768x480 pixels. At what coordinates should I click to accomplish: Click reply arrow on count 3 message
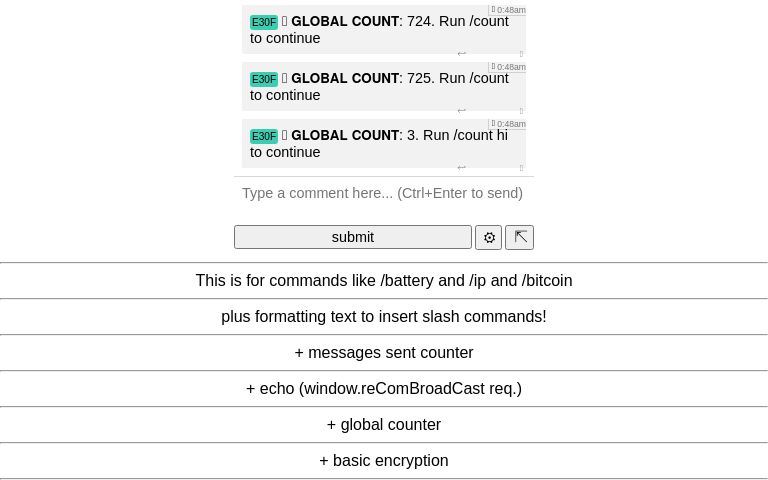click(461, 168)
